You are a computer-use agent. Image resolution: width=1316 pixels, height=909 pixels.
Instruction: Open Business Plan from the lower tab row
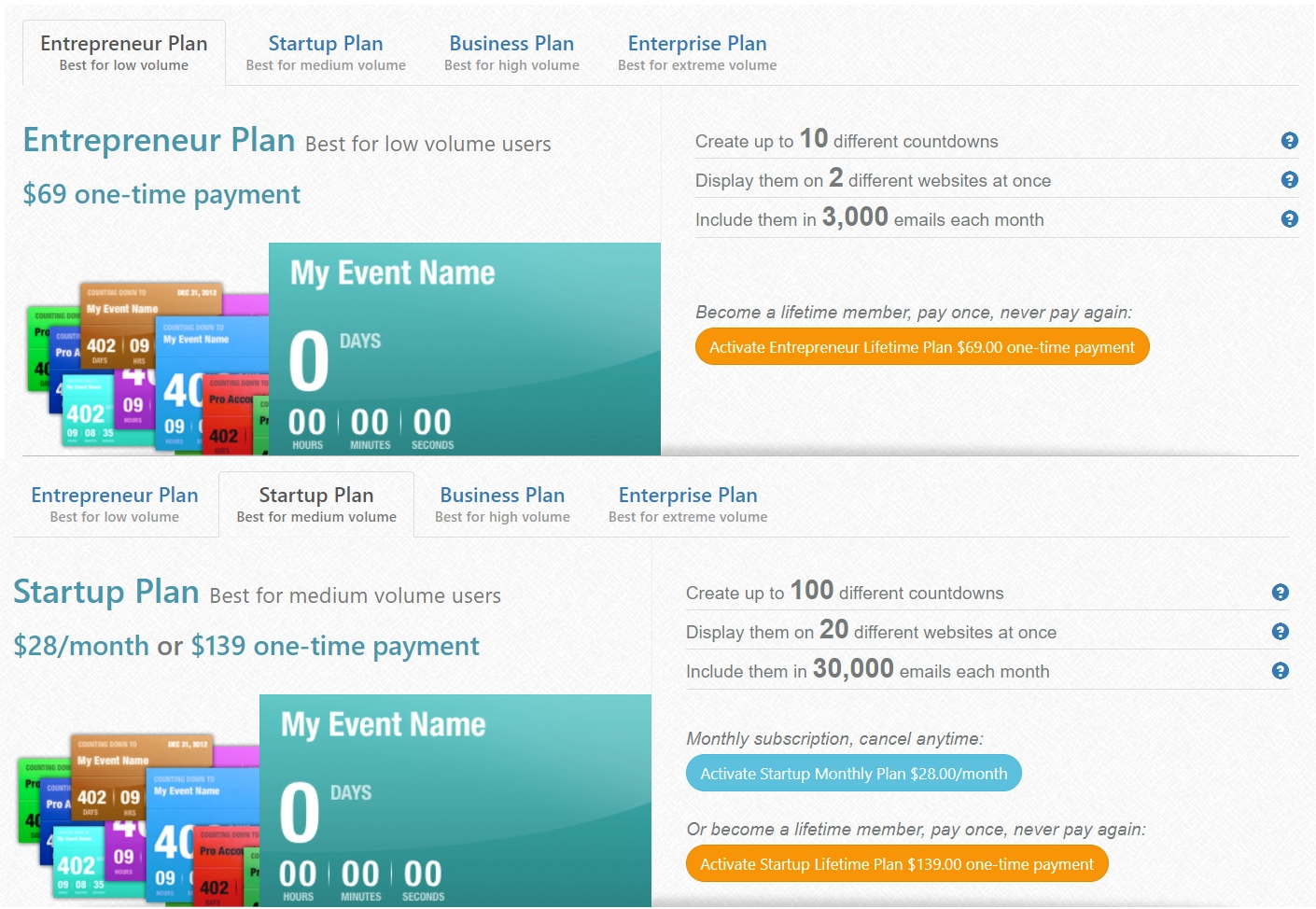tap(501, 504)
